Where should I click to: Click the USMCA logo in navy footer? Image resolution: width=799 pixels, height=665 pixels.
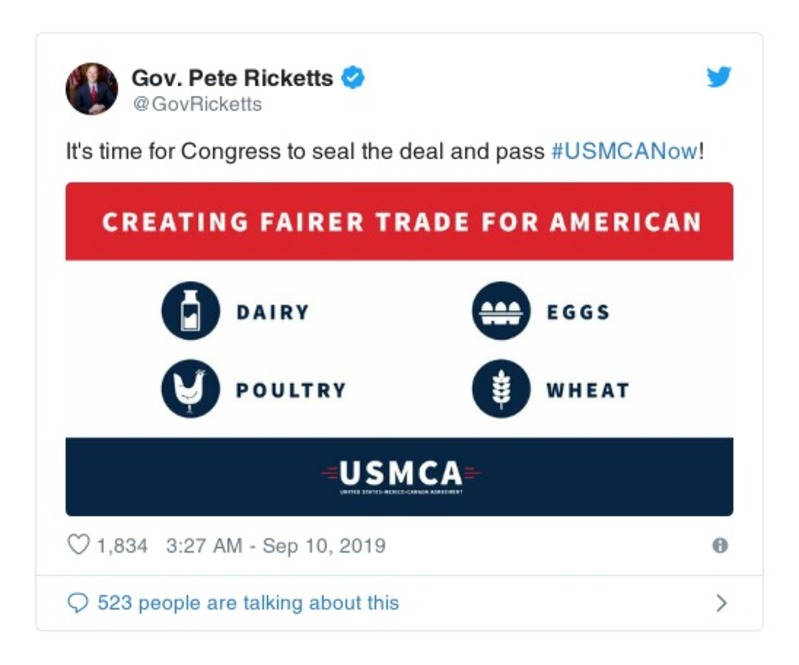400,474
